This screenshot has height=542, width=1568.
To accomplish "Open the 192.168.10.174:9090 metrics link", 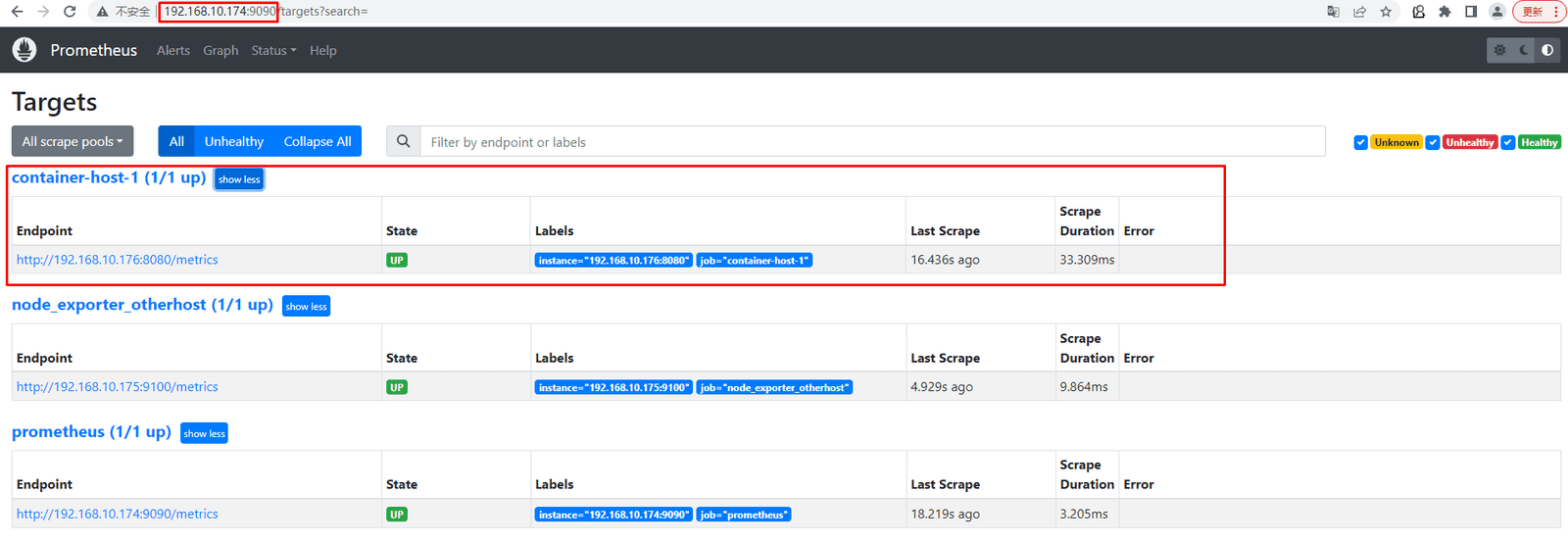I will tap(118, 514).
